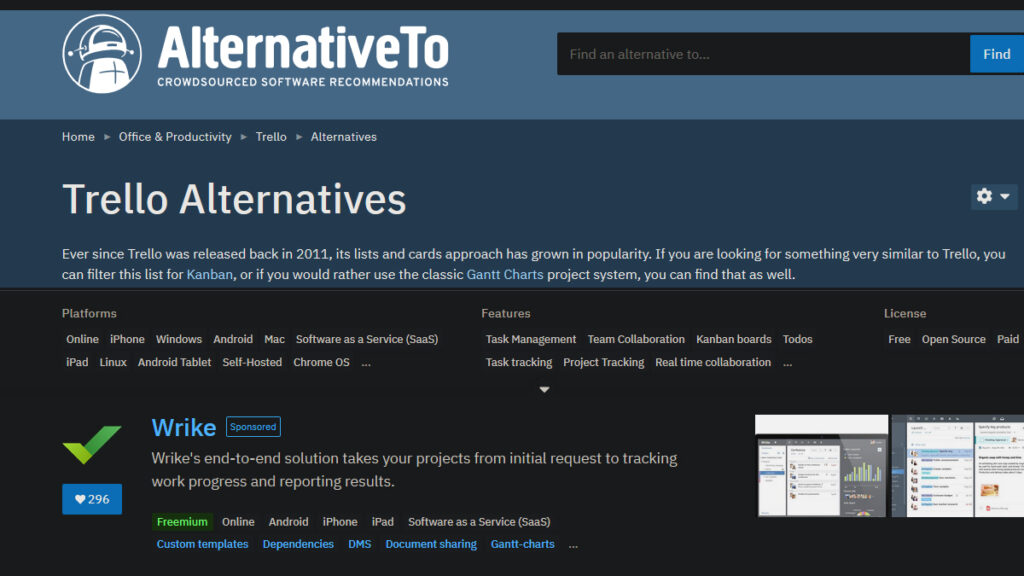Image resolution: width=1024 pixels, height=576 pixels.
Task: Filter by the Todos feature
Action: pyautogui.click(x=797, y=339)
